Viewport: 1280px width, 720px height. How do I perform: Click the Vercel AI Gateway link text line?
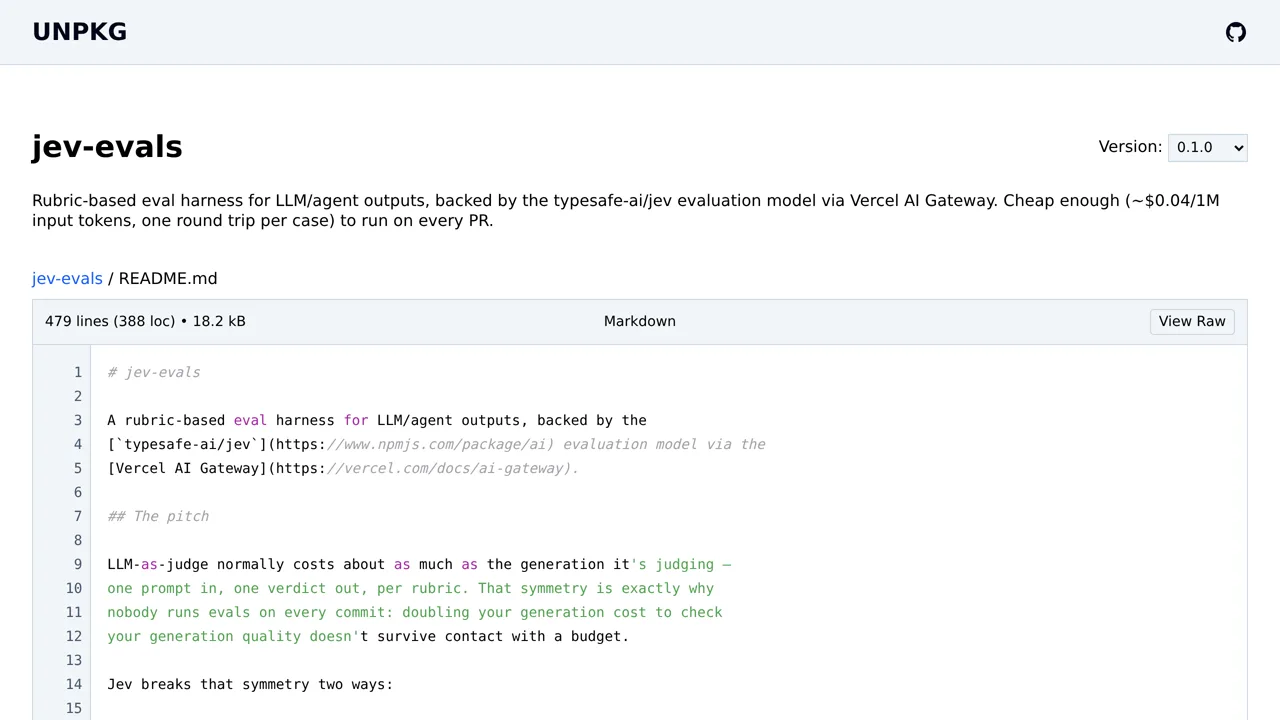[343, 468]
